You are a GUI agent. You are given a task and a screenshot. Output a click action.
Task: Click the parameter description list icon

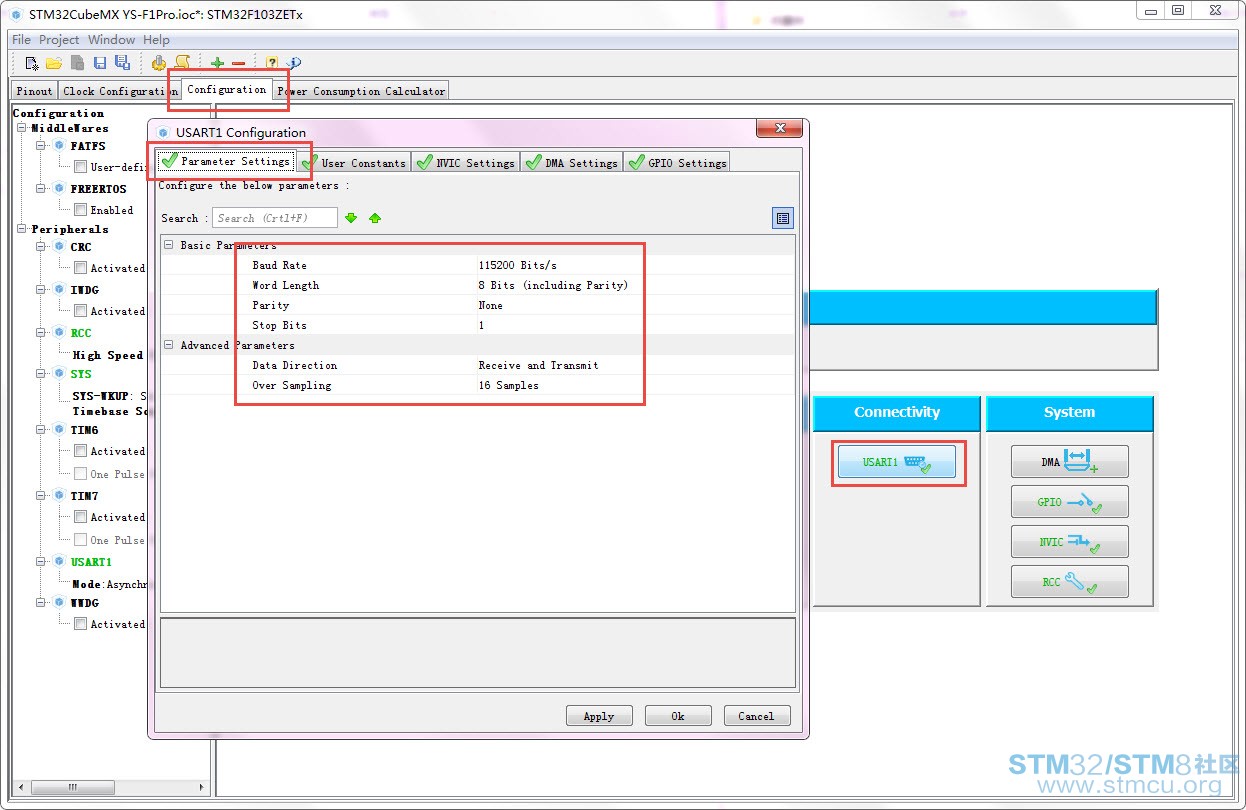click(x=783, y=218)
